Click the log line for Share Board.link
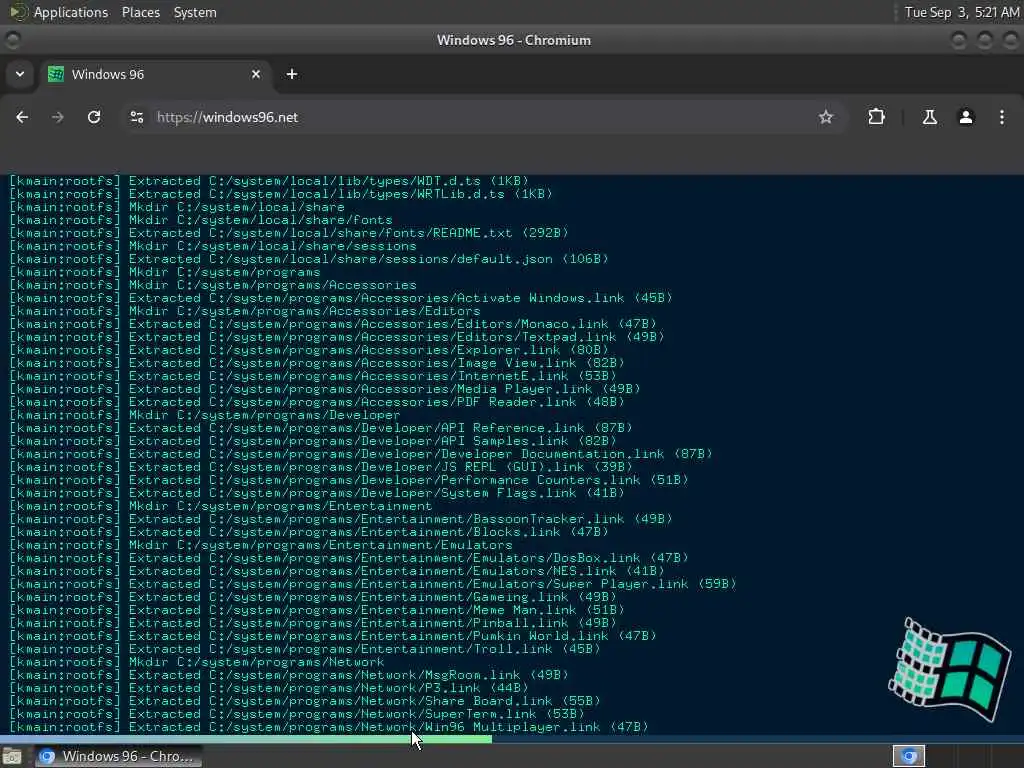The image size is (1024, 768). 304,701
